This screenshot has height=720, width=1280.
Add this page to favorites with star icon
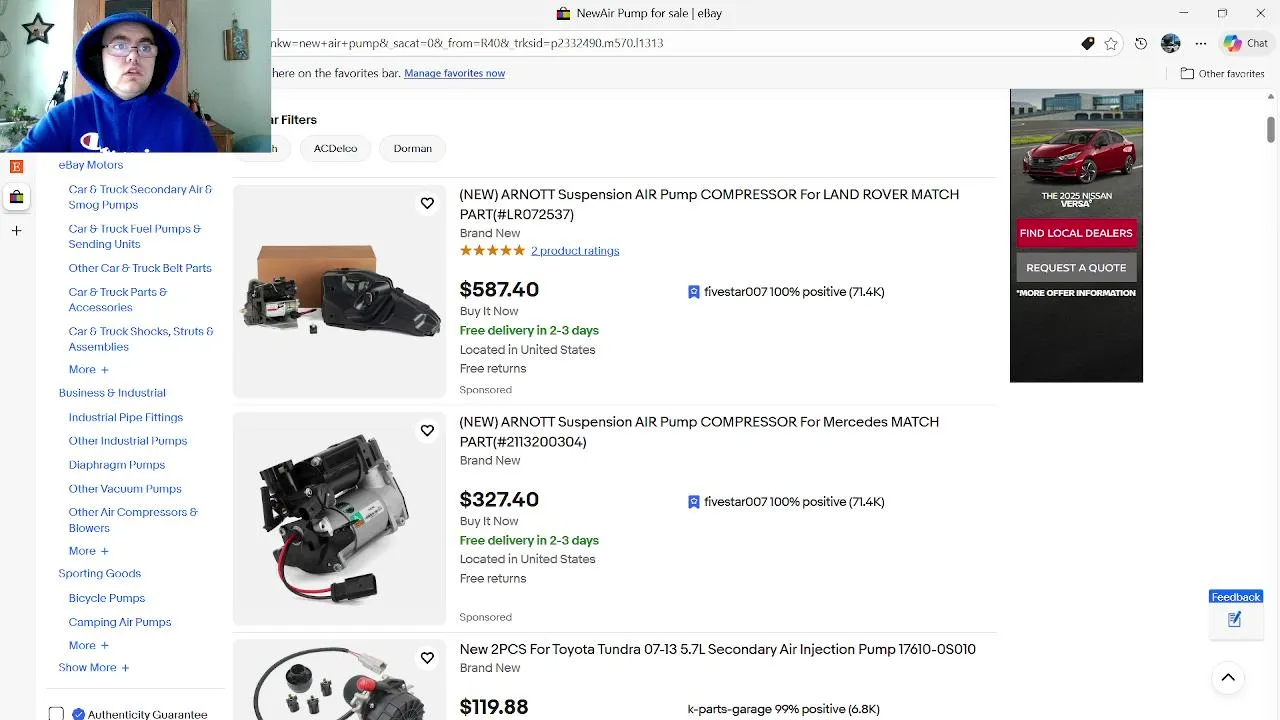tap(1111, 43)
